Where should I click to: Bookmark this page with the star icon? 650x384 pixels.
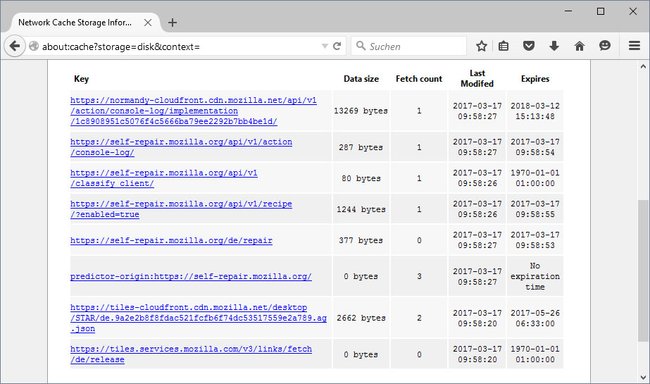pyautogui.click(x=481, y=46)
